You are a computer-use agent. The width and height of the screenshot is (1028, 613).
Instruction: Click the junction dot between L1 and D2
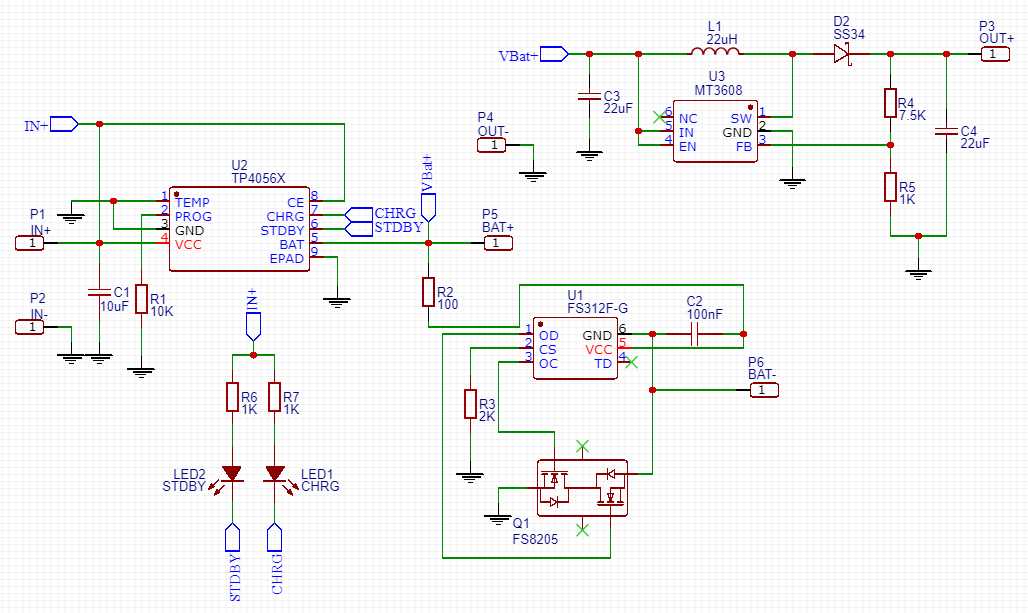(793, 54)
